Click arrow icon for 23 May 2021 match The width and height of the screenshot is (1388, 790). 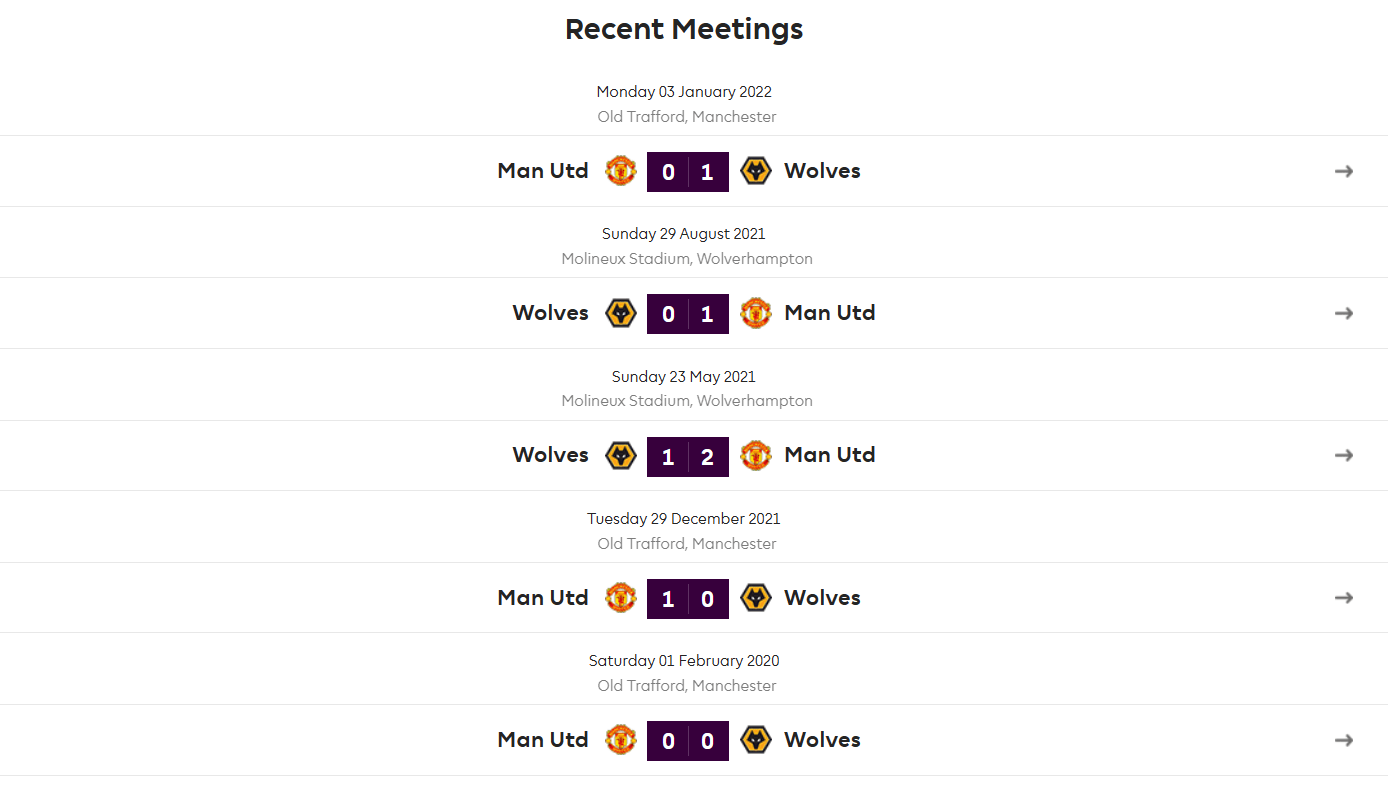pos(1344,455)
